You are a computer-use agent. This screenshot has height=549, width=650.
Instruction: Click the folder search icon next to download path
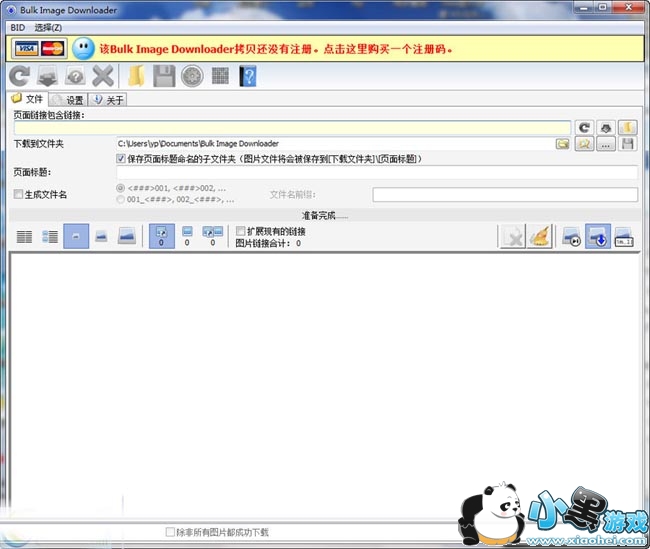pyautogui.click(x=584, y=144)
